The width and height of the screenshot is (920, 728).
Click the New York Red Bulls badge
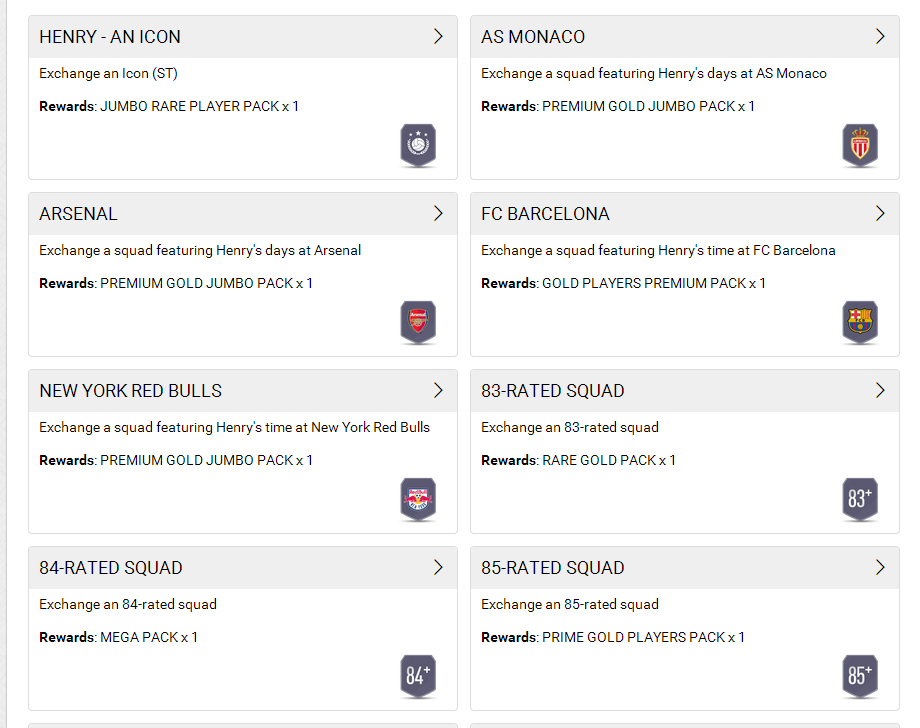pos(418,500)
